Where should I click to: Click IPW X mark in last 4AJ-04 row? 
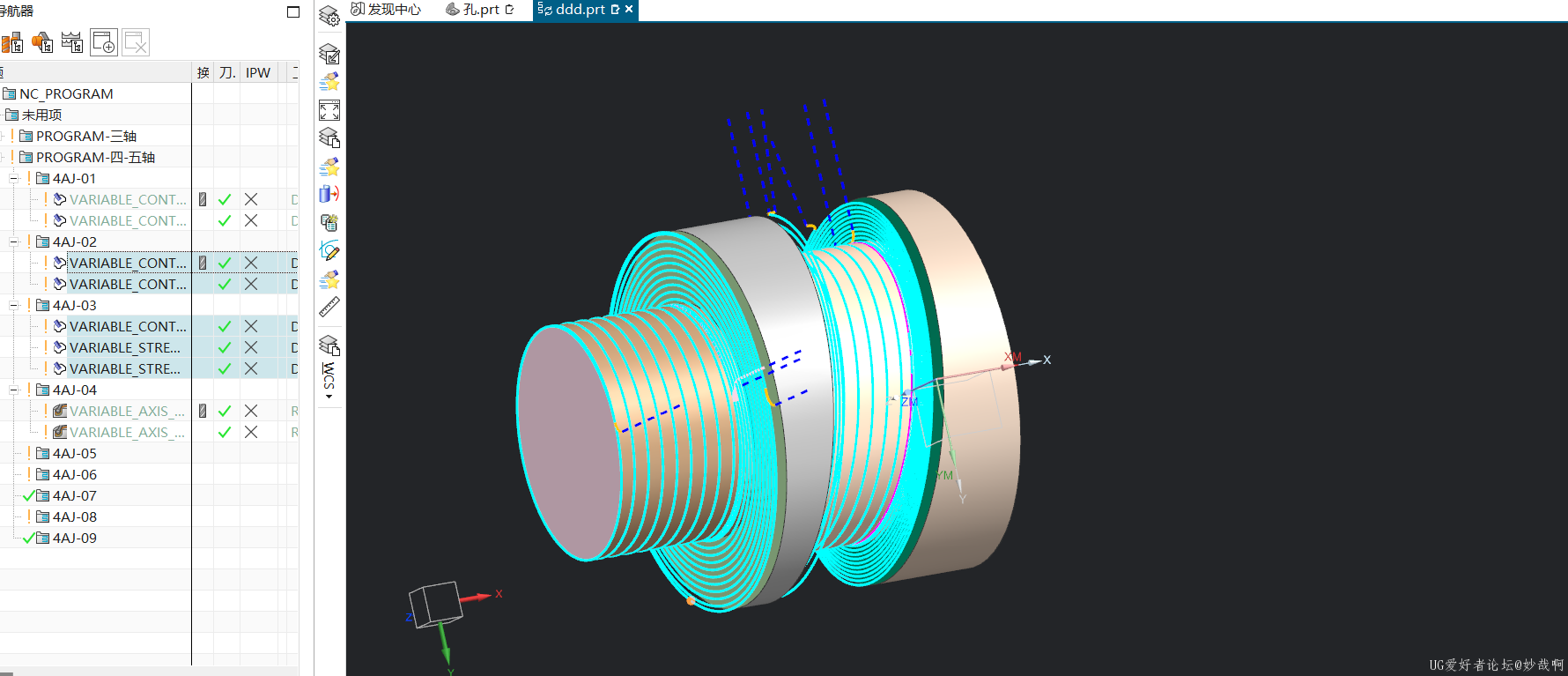click(251, 432)
